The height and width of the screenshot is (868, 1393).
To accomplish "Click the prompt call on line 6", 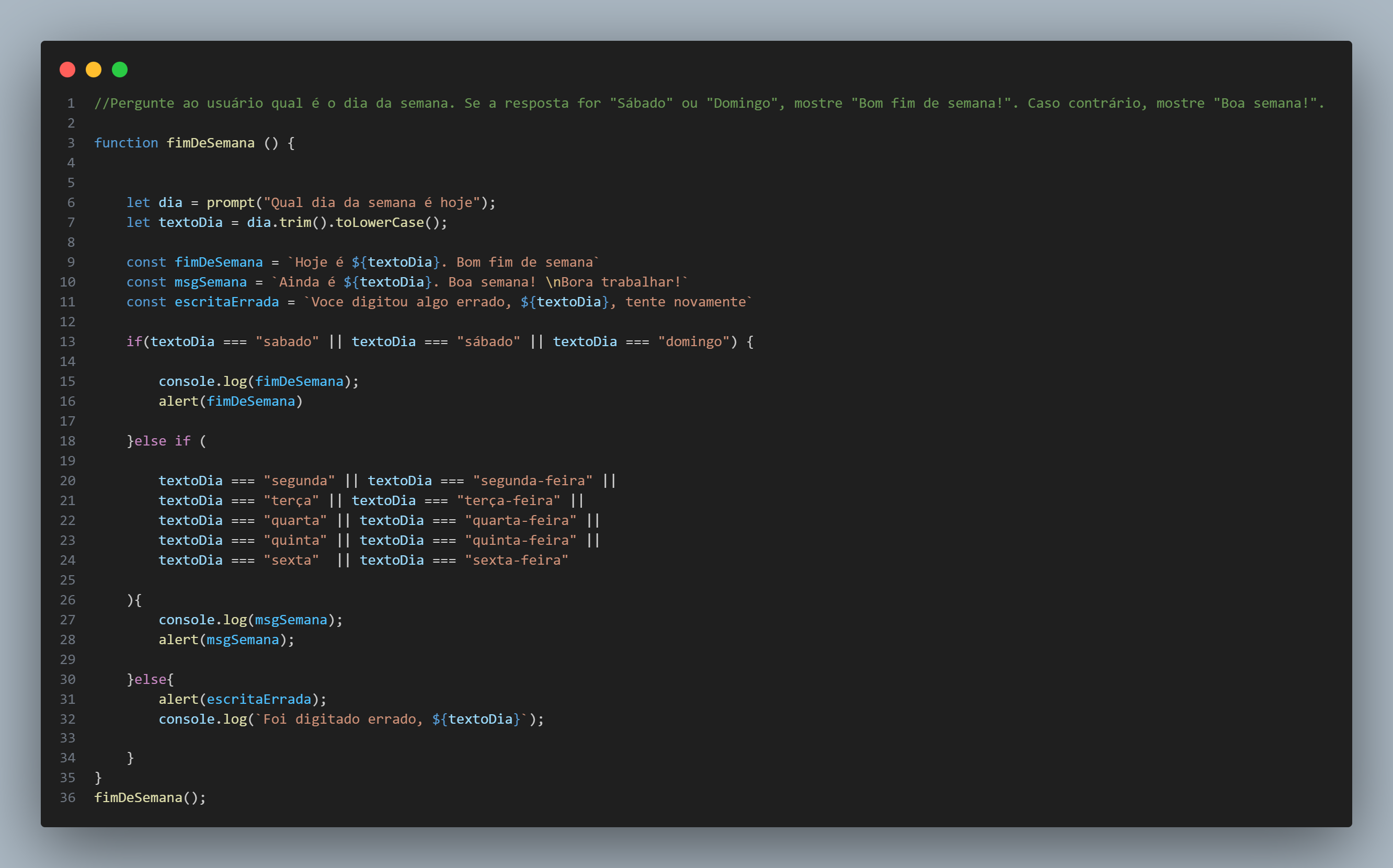I will 230,203.
